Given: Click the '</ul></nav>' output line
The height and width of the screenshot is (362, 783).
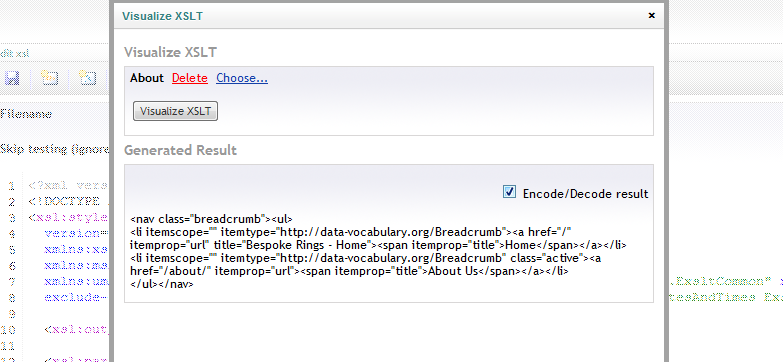Looking at the screenshot, I should [x=161, y=284].
